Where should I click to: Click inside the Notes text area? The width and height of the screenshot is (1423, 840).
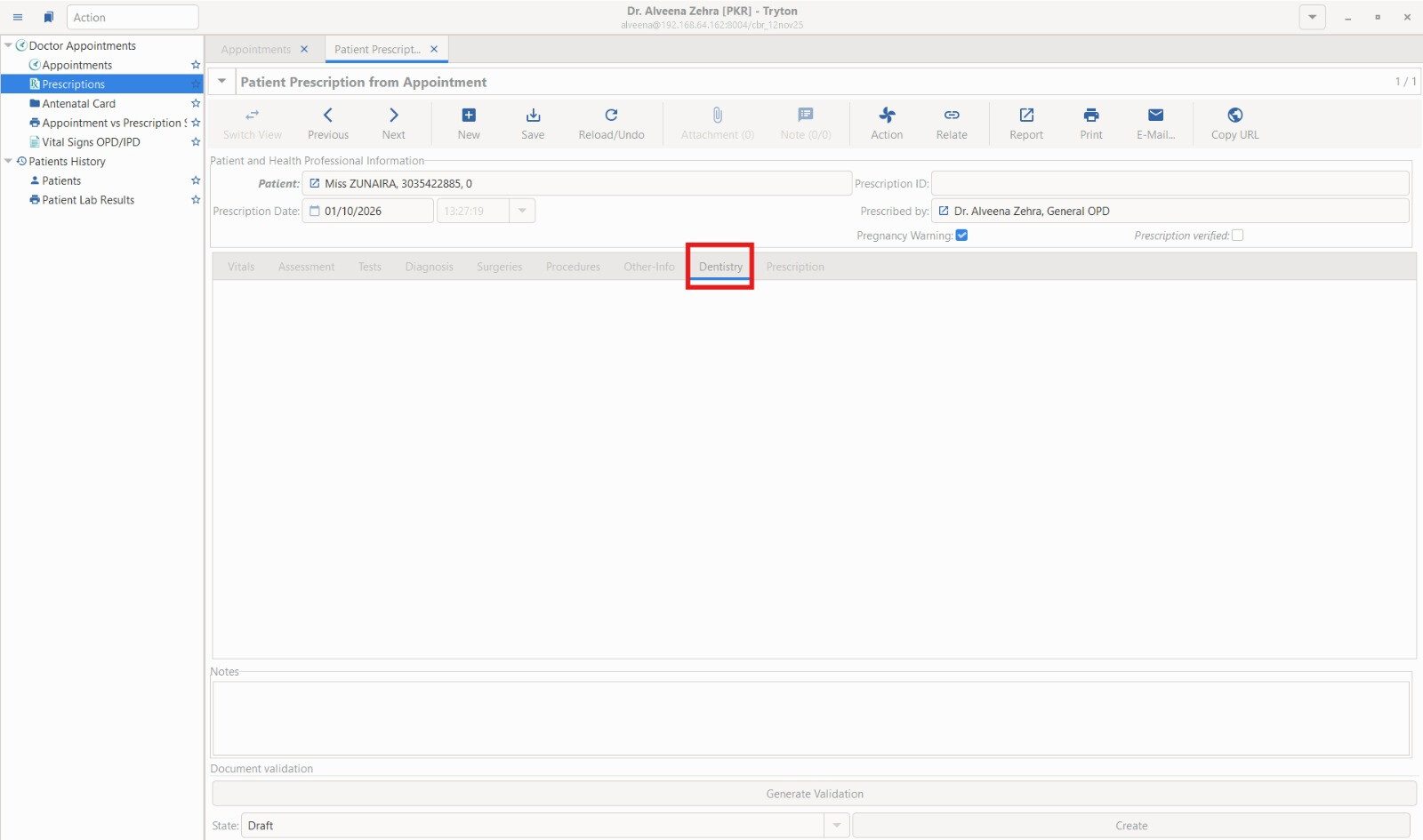[x=810, y=718]
